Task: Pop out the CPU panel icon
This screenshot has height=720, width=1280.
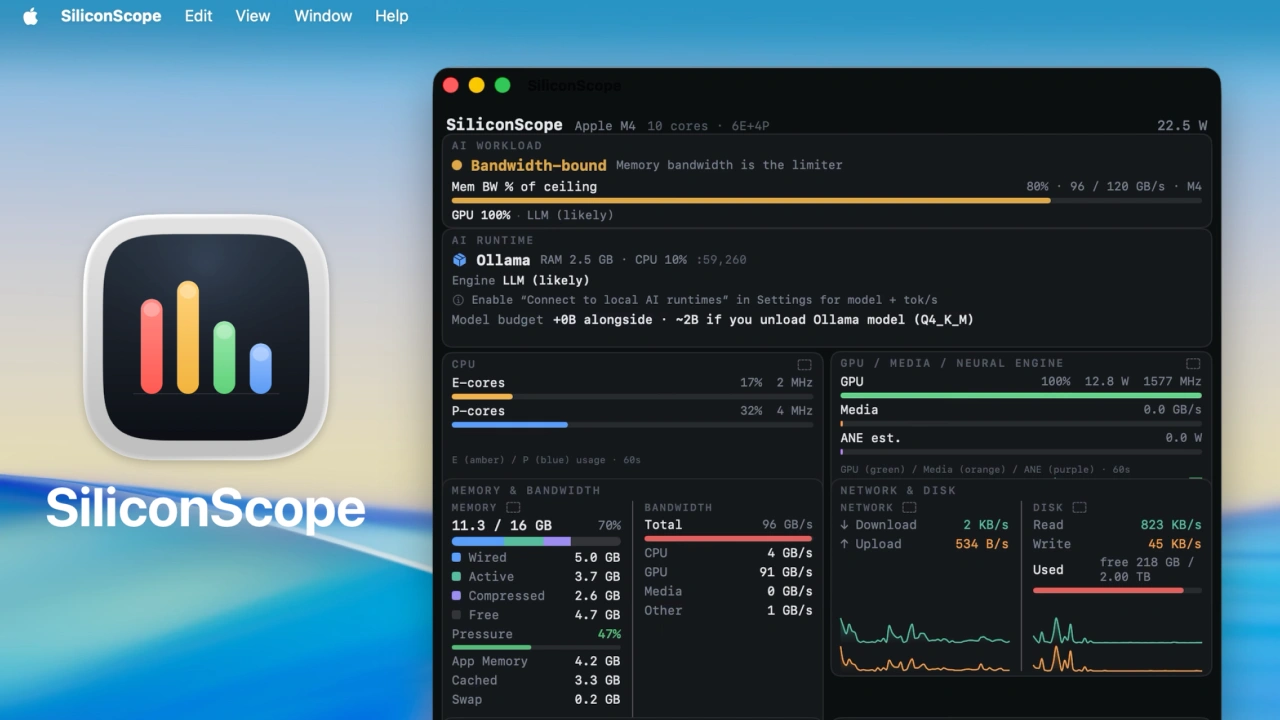Action: [804, 364]
